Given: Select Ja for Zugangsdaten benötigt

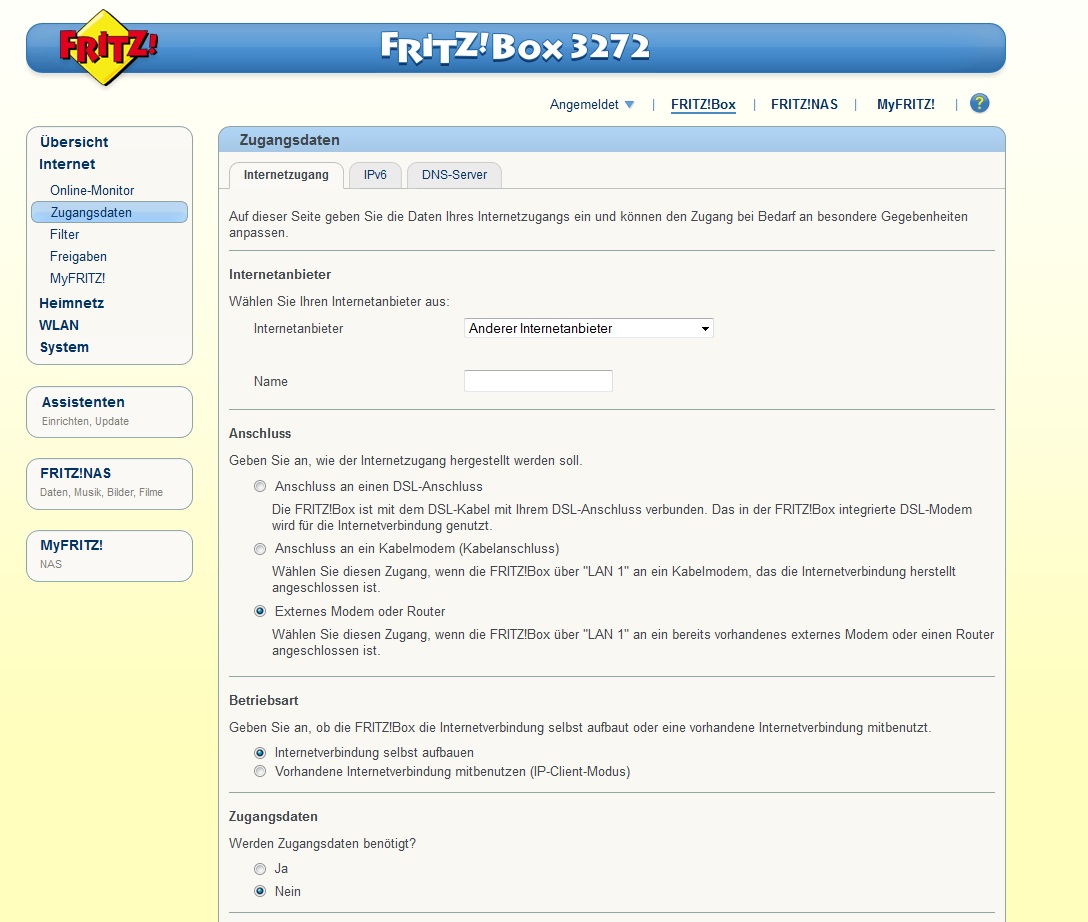Looking at the screenshot, I should pyautogui.click(x=260, y=869).
